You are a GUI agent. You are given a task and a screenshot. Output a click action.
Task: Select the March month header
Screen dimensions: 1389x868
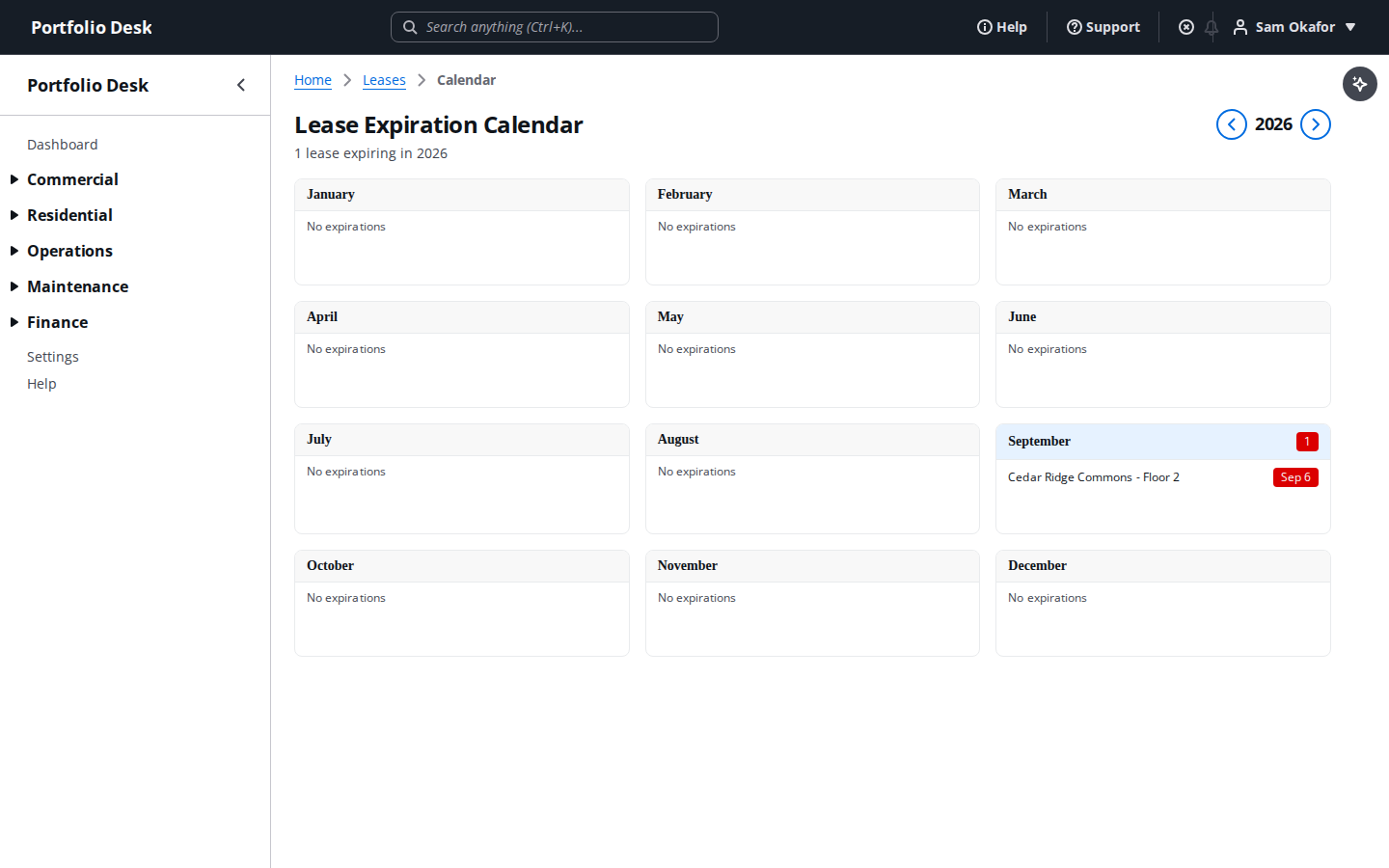(1163, 195)
